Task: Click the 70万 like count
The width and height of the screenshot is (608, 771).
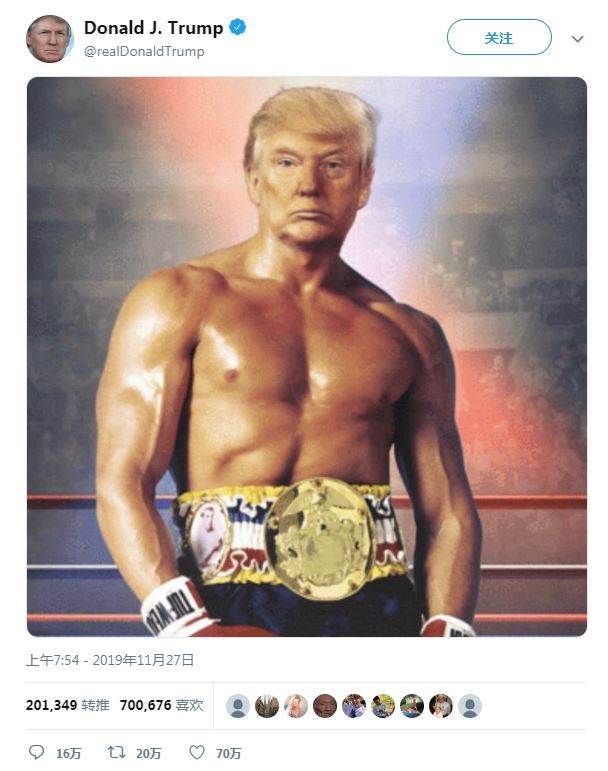Action: (x=229, y=753)
